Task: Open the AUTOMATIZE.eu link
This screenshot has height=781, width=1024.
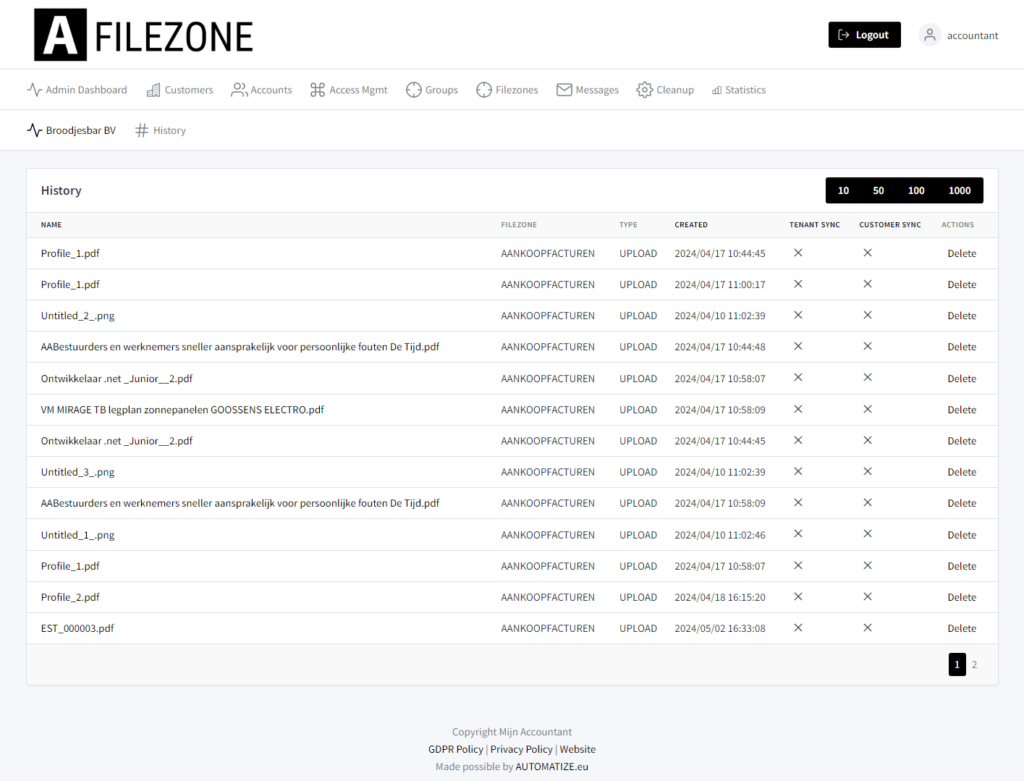Action: [552, 767]
